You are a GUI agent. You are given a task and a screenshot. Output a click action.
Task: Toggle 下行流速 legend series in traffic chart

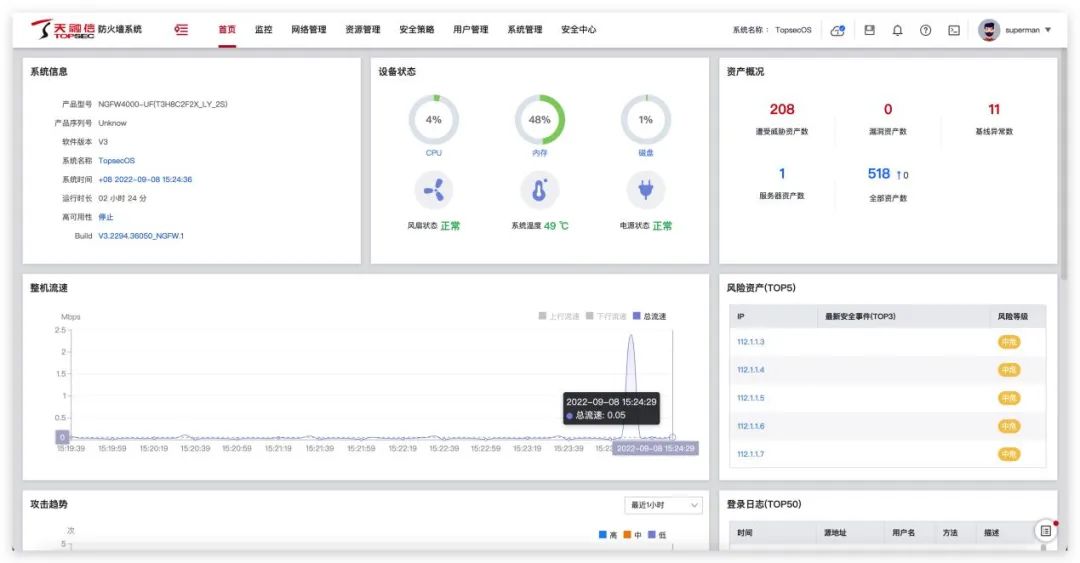tap(606, 316)
